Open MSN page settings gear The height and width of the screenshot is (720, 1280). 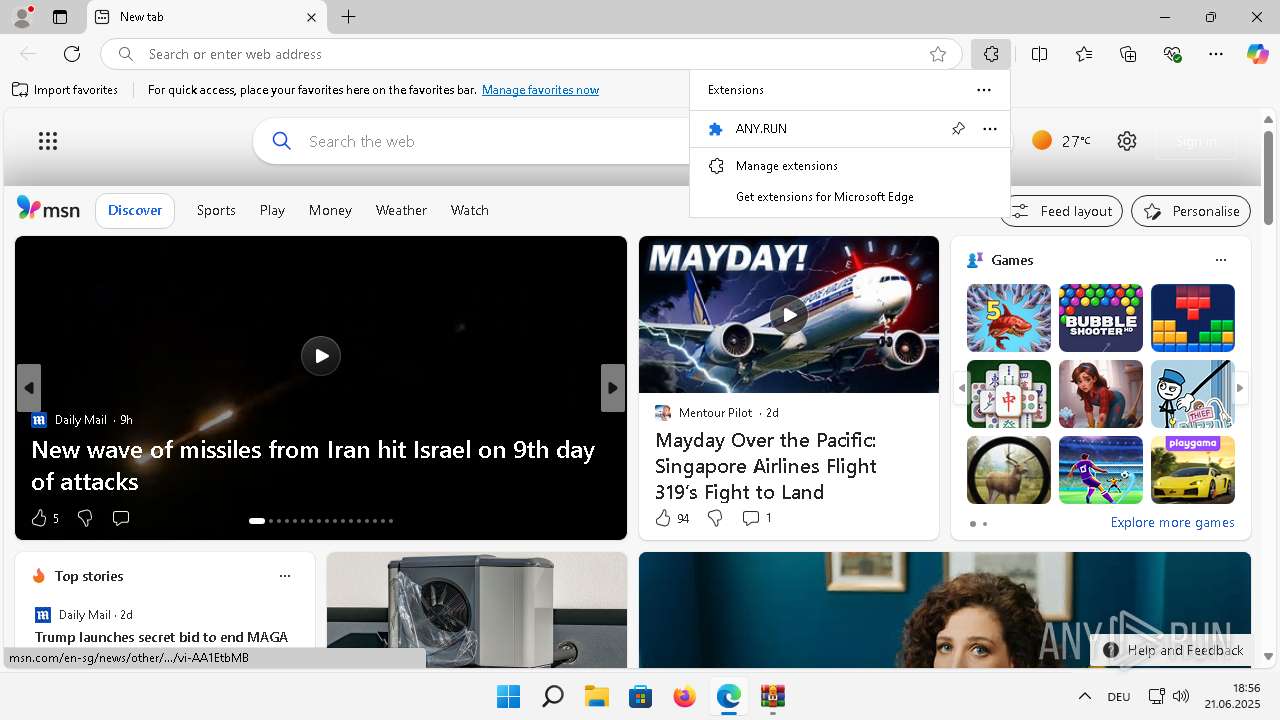[x=1127, y=141]
